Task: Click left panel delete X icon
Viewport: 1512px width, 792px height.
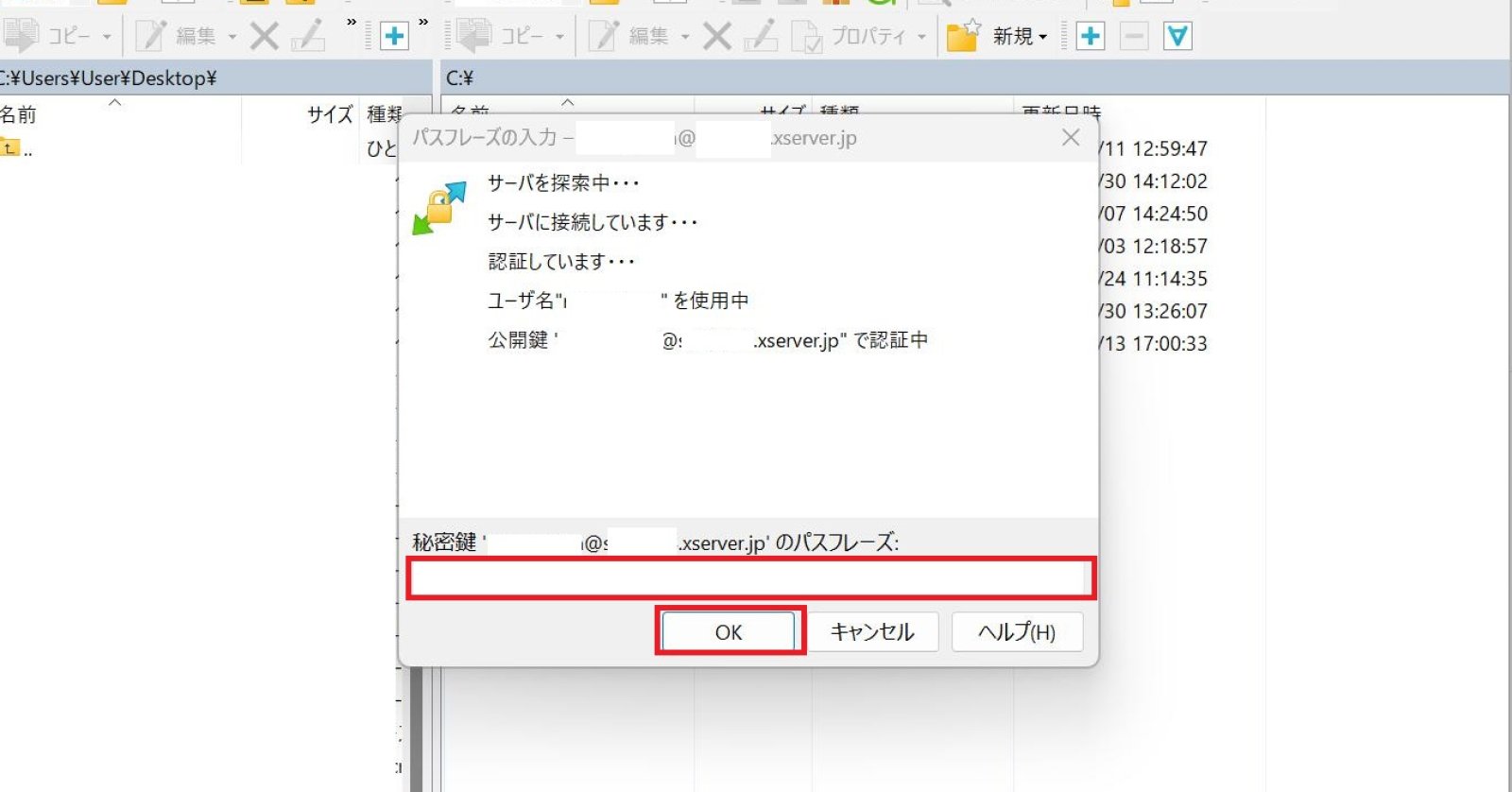Action: [265, 36]
